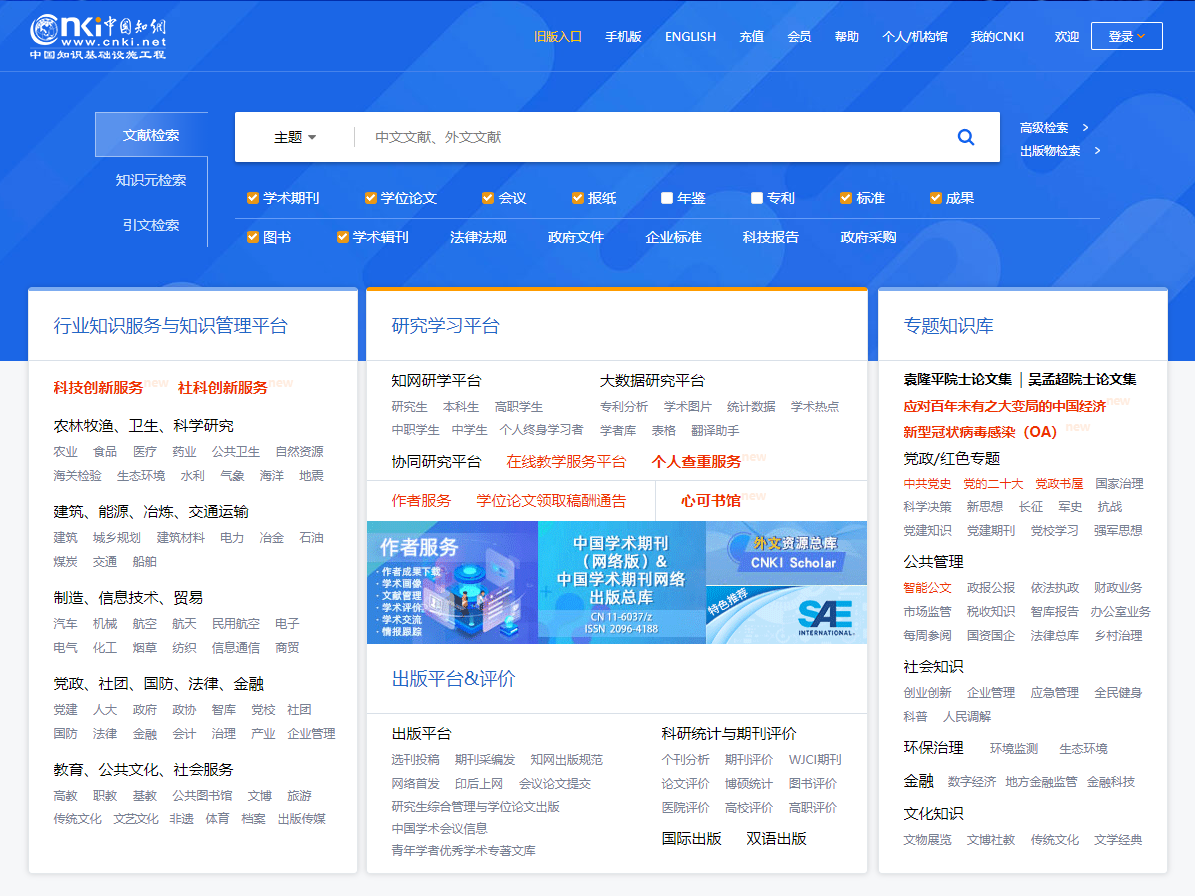Open 出版物检索 publication search
The image size is (1195, 896).
click(1060, 151)
